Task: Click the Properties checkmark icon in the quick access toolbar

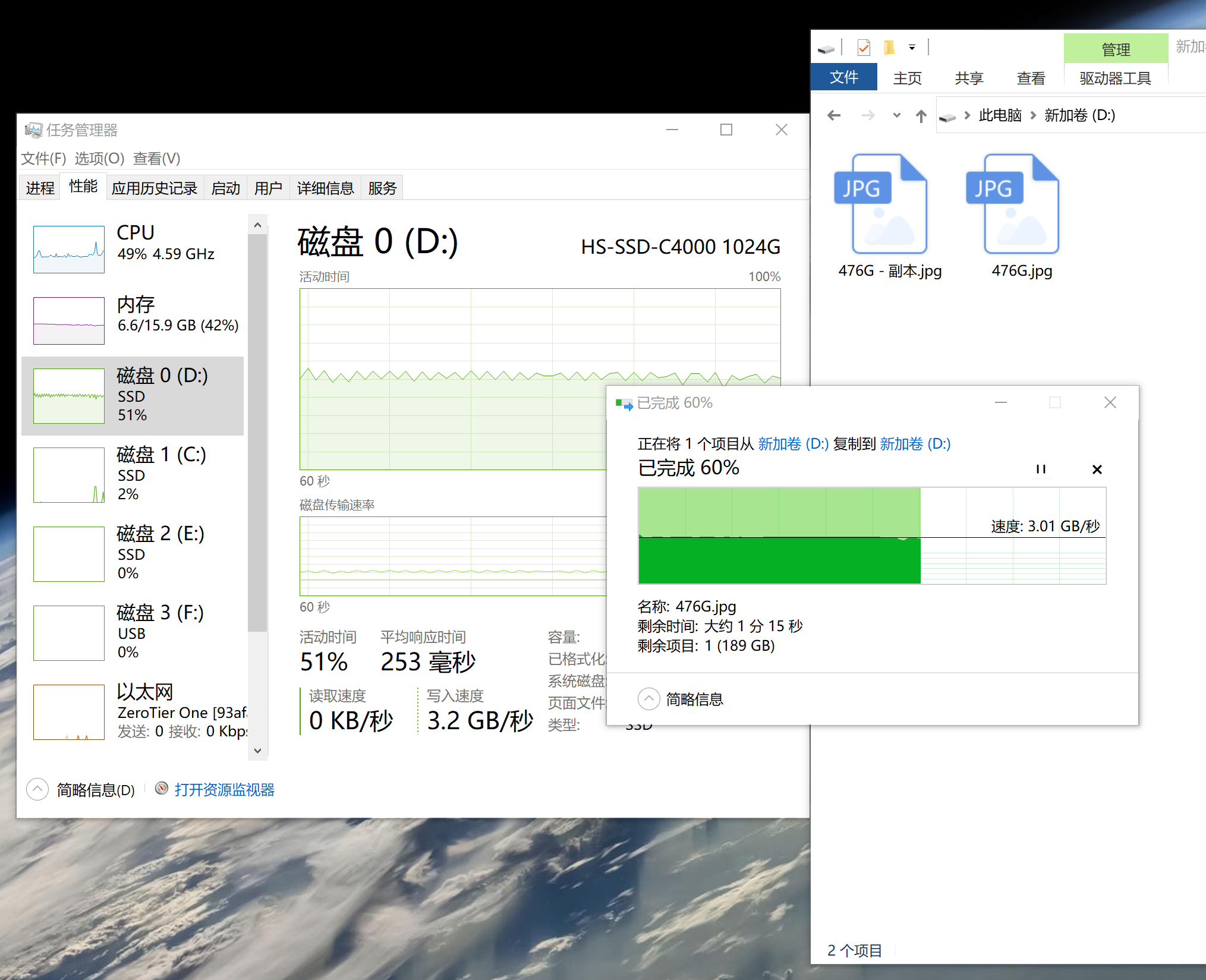Action: (x=864, y=47)
